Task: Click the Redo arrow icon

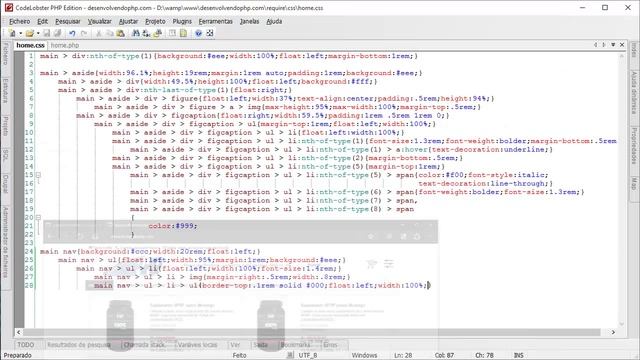Action: click(x=84, y=33)
